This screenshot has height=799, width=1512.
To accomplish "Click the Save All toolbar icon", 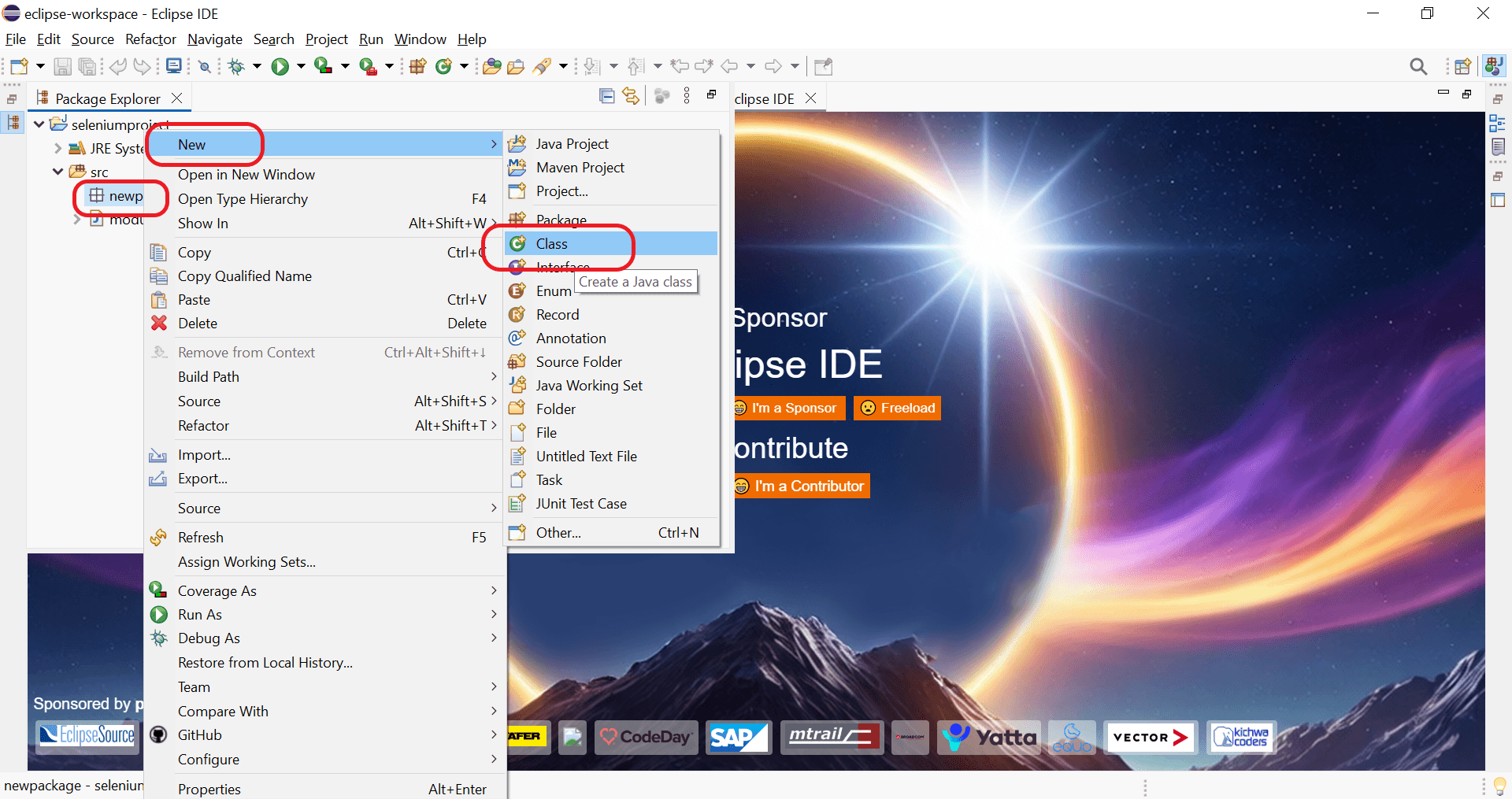I will click(x=87, y=67).
